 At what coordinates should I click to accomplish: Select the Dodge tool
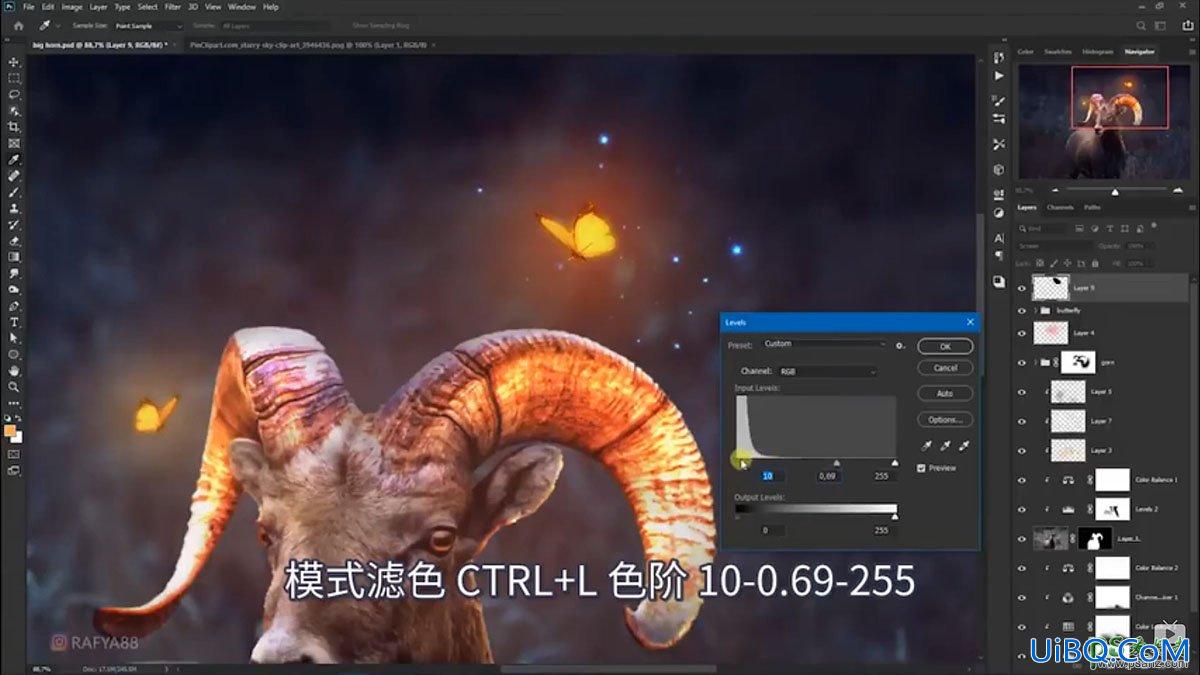pos(14,290)
